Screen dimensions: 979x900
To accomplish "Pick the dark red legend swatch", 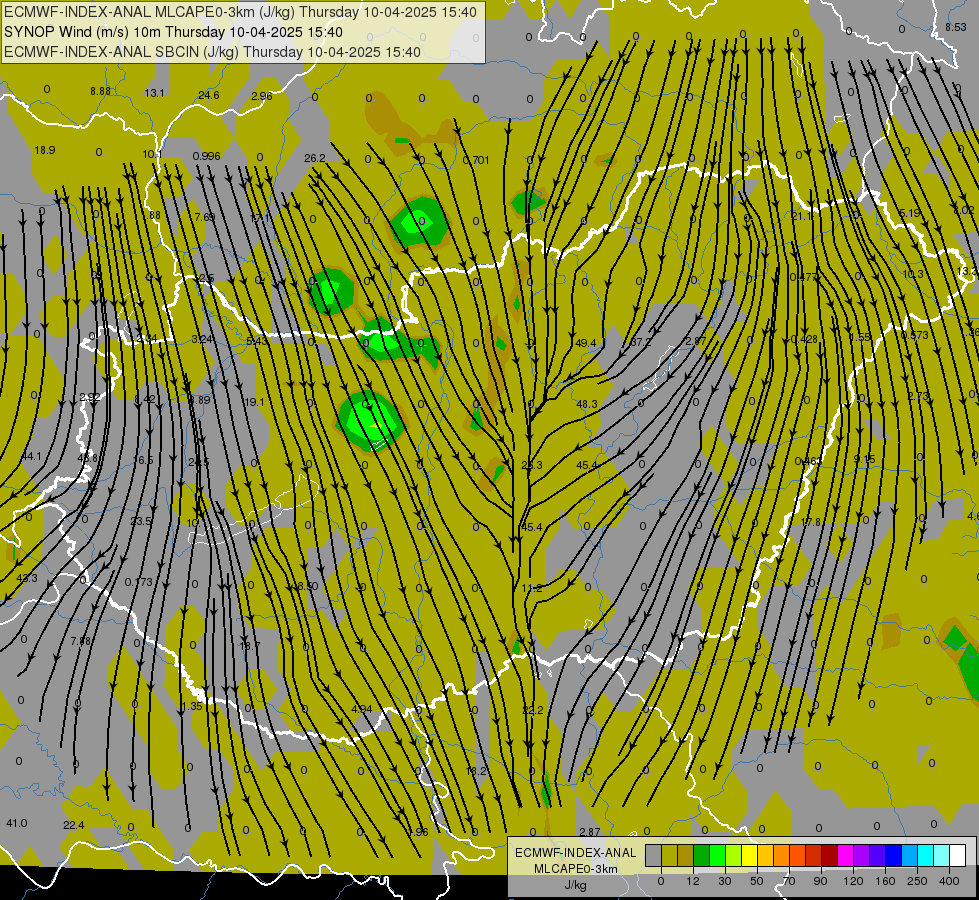I will (829, 855).
